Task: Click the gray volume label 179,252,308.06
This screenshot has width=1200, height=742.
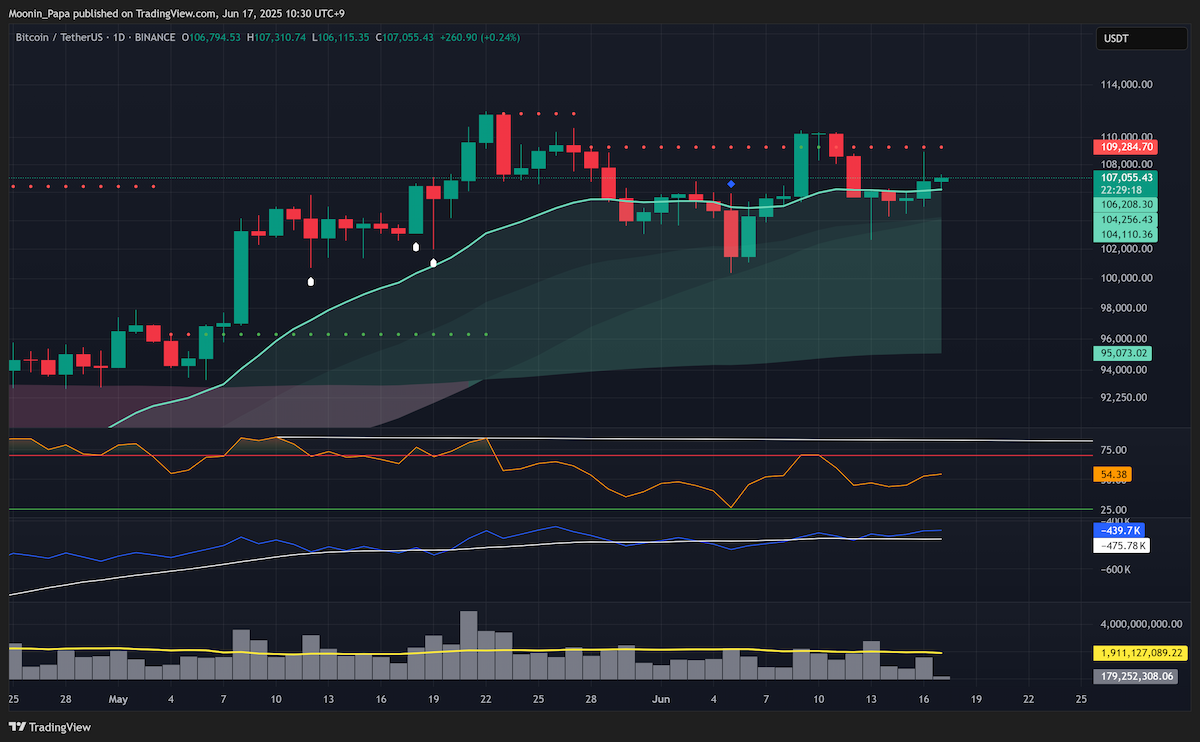Action: coord(1135,676)
